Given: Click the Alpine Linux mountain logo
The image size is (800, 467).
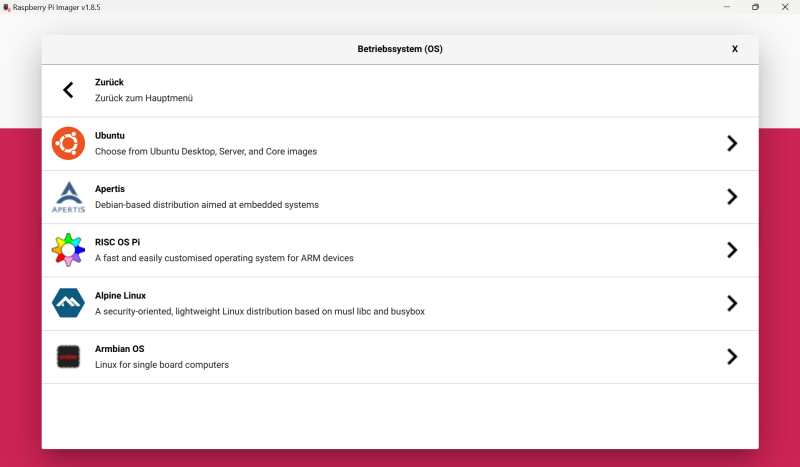Looking at the screenshot, I should coord(68,303).
